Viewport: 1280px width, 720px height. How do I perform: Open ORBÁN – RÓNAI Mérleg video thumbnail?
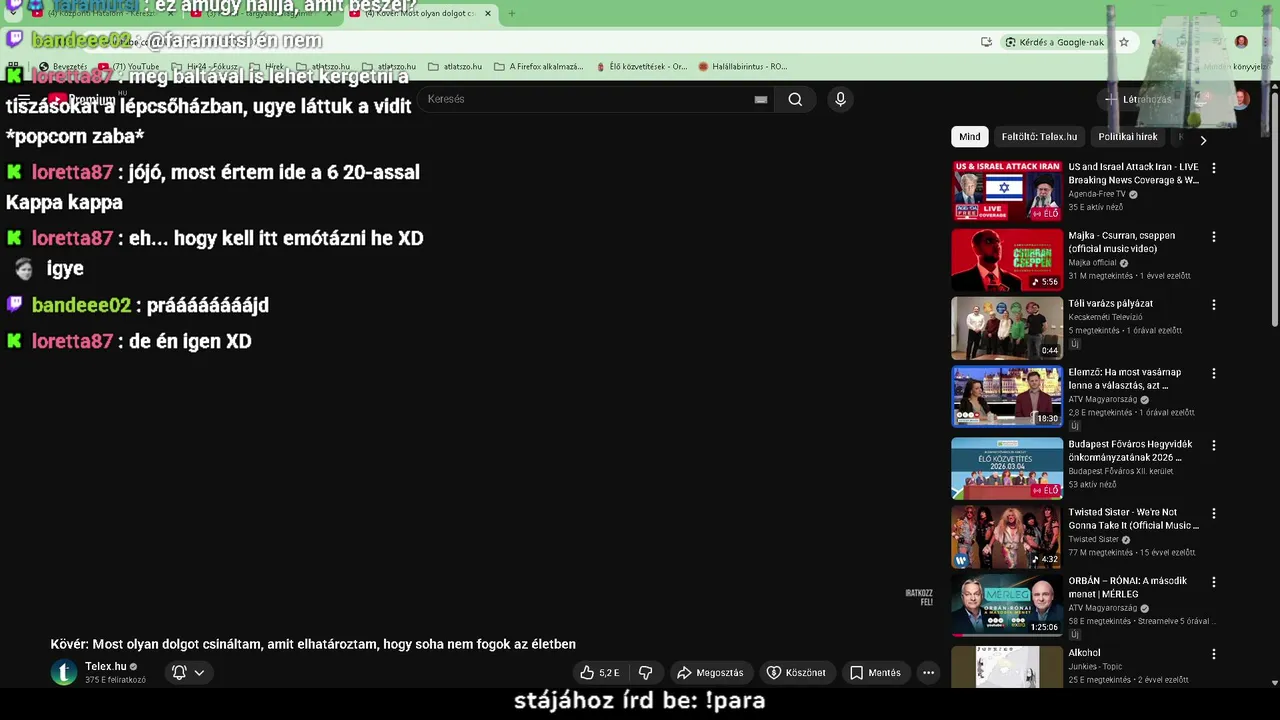pos(1007,606)
